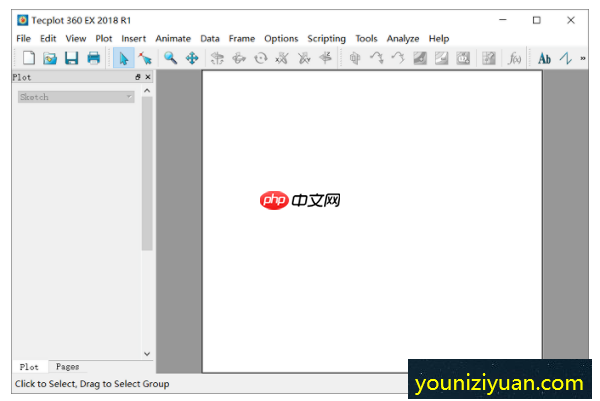
Task: Save layout with the floppy disk icon
Action: coord(72,58)
